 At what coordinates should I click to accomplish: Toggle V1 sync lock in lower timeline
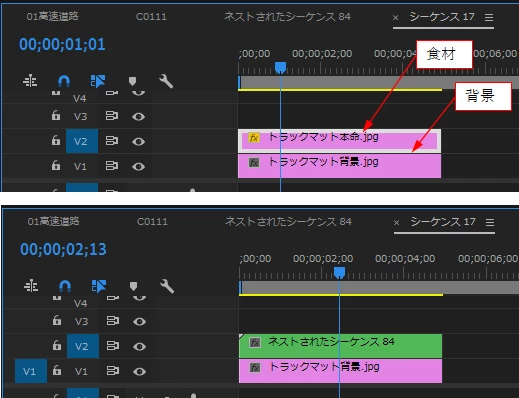coord(113,371)
